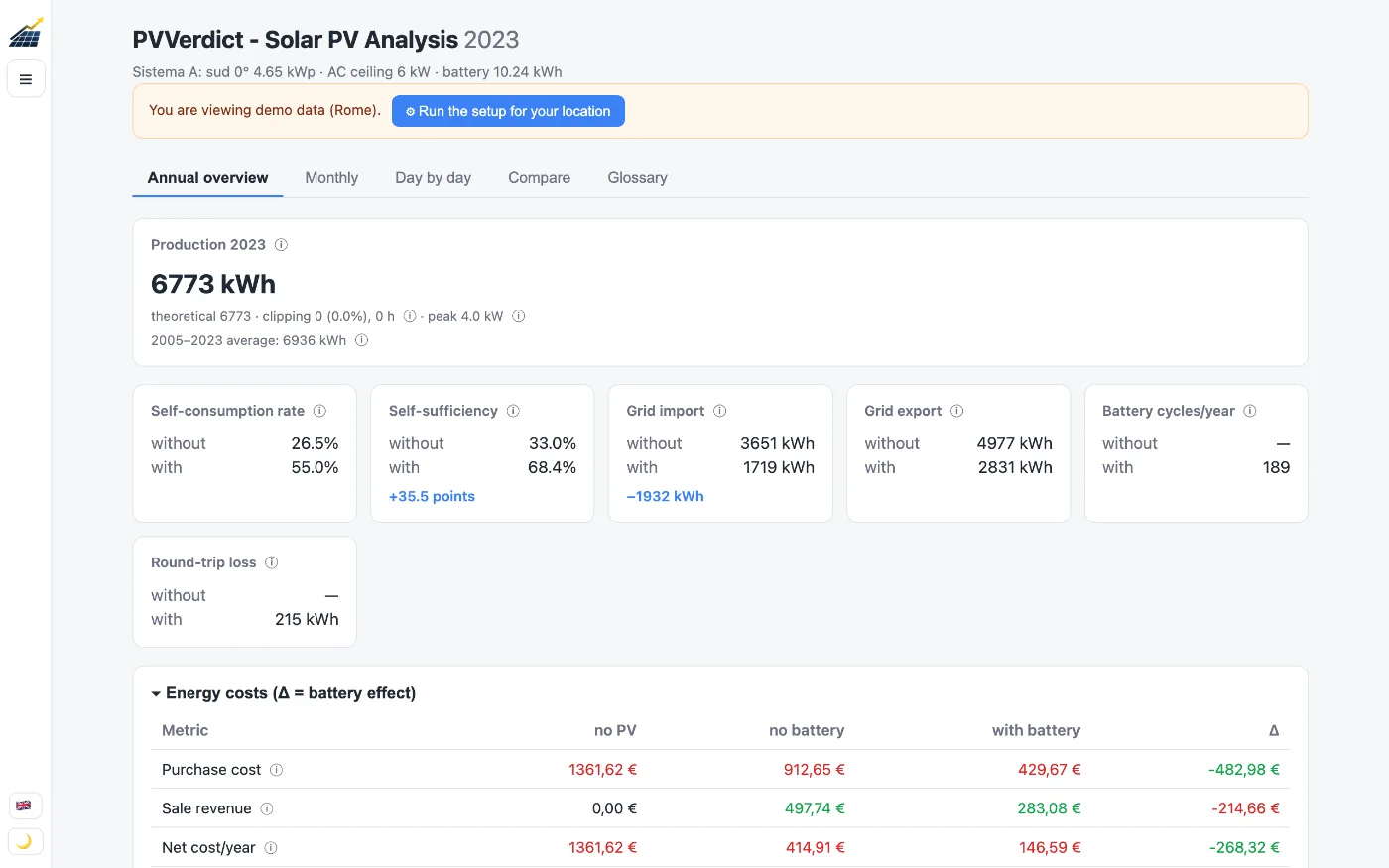Click info icon beside Net cost/year
The width and height of the screenshot is (1389, 868).
click(x=271, y=848)
